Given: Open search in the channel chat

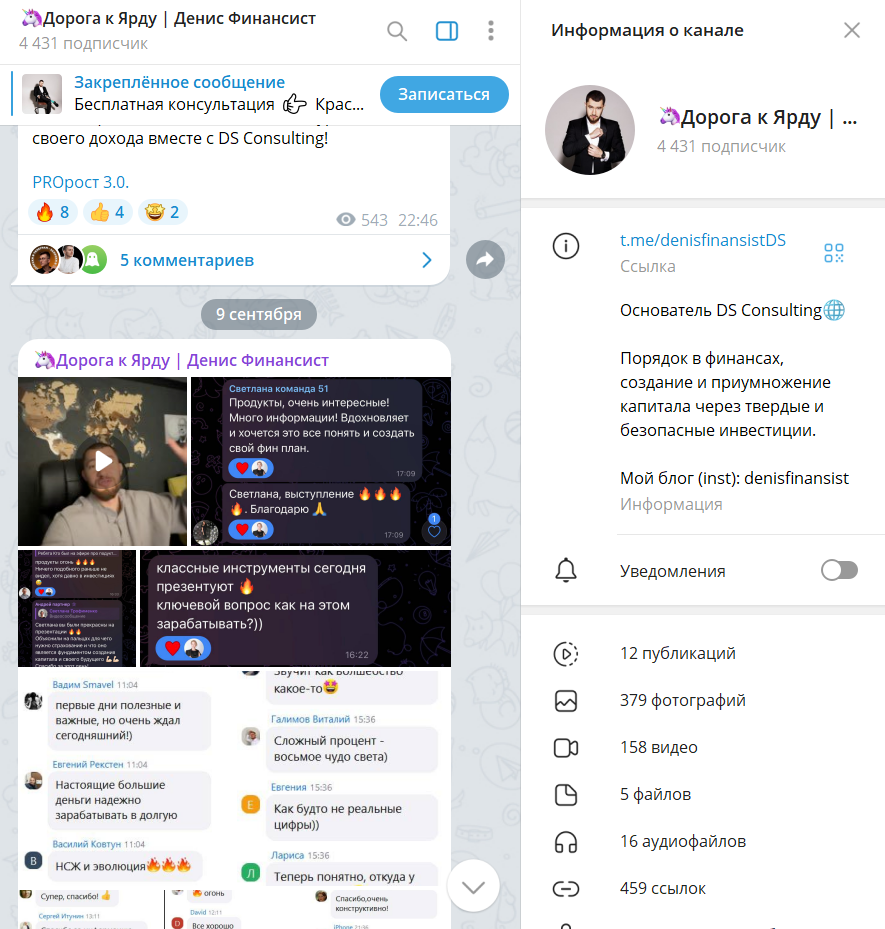Looking at the screenshot, I should coord(397,31).
